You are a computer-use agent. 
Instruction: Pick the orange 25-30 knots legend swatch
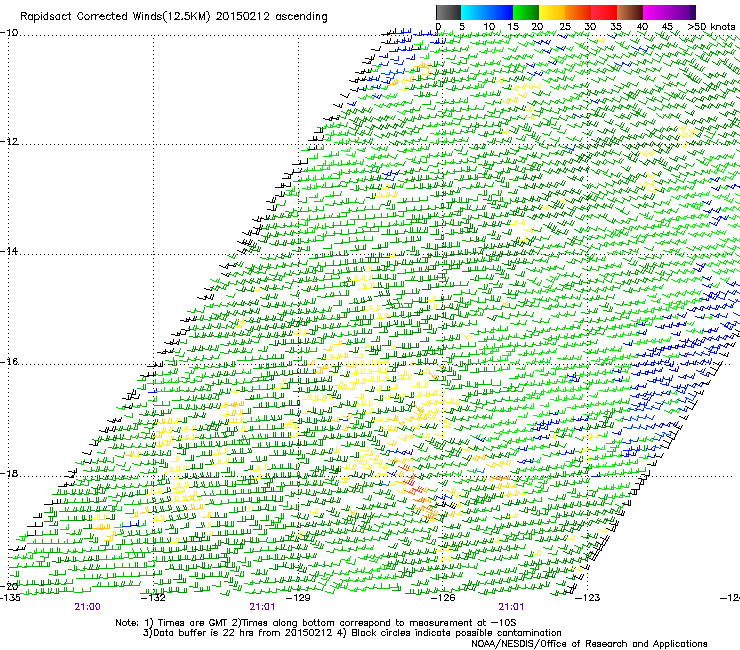pos(578,12)
